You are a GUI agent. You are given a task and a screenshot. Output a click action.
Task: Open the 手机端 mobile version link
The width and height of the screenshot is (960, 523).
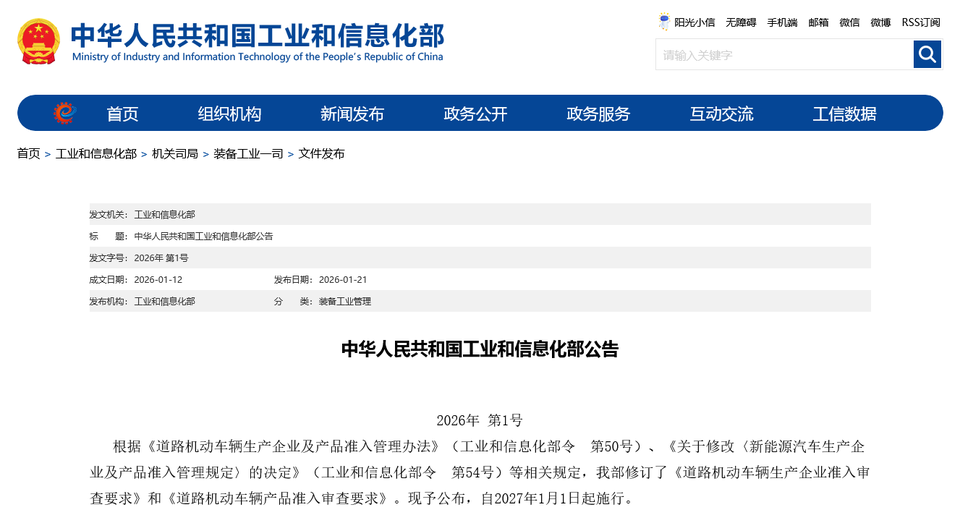click(782, 22)
